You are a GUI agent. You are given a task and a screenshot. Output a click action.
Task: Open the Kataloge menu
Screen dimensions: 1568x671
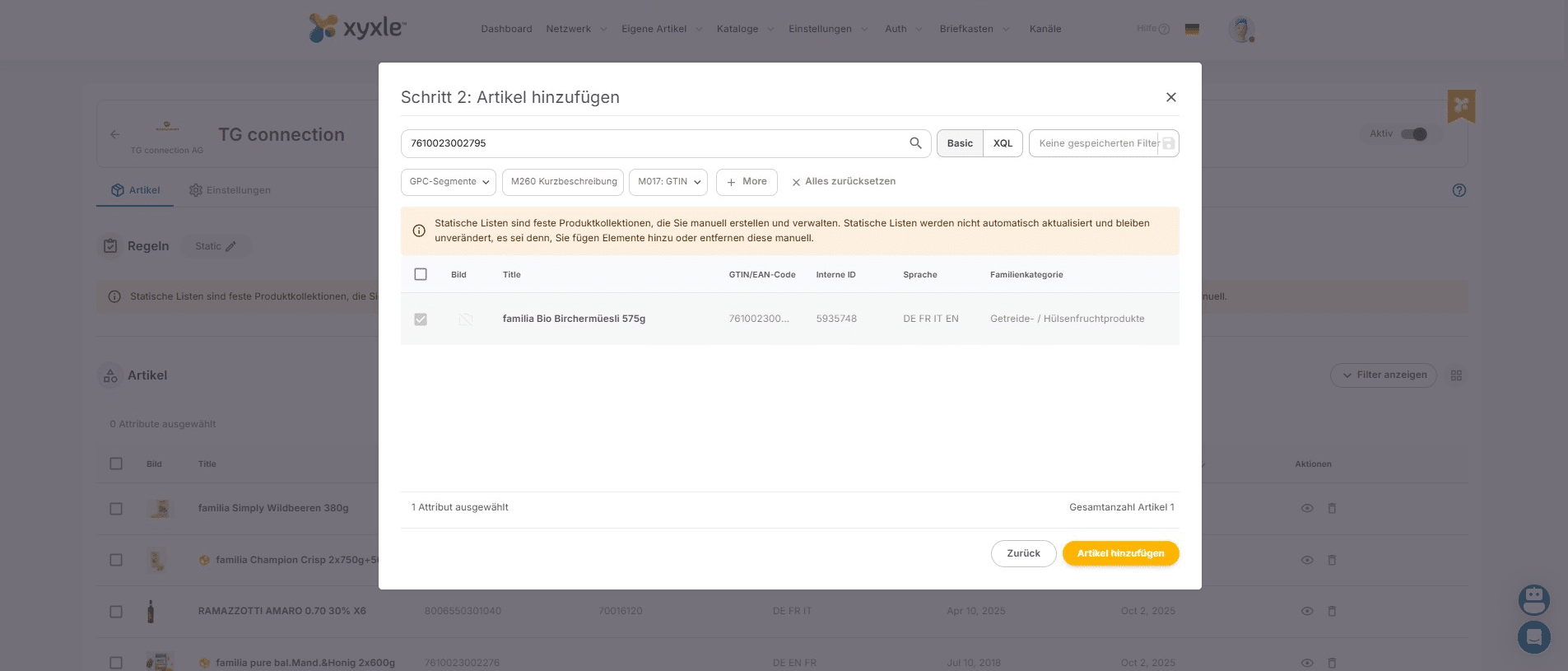tap(744, 29)
